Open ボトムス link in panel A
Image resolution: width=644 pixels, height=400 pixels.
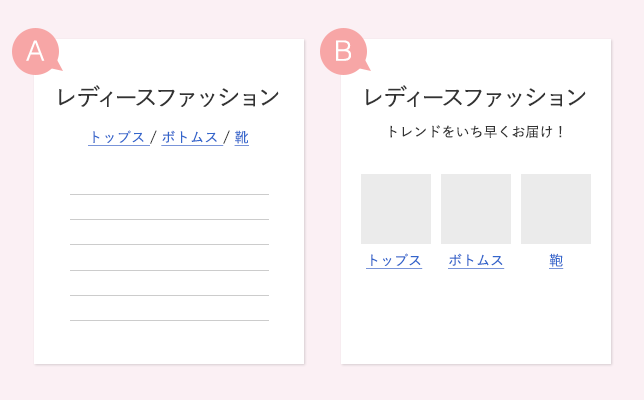point(191,138)
